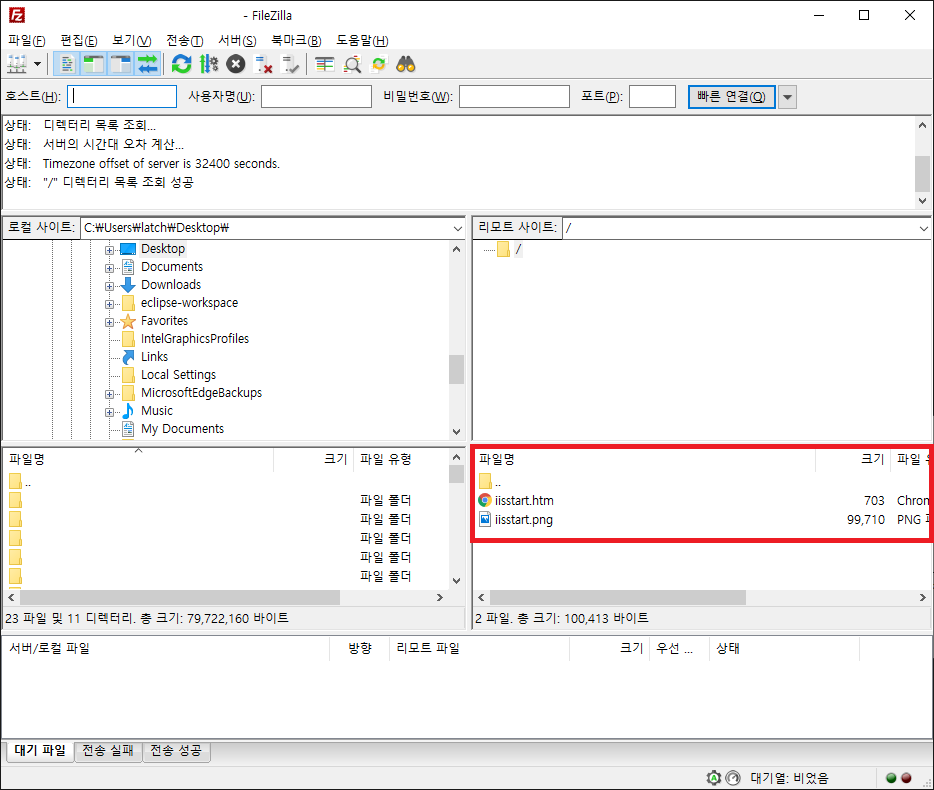Screen dimensions: 934x790
Task: Open the 편집(E) menu
Action: coord(79,40)
